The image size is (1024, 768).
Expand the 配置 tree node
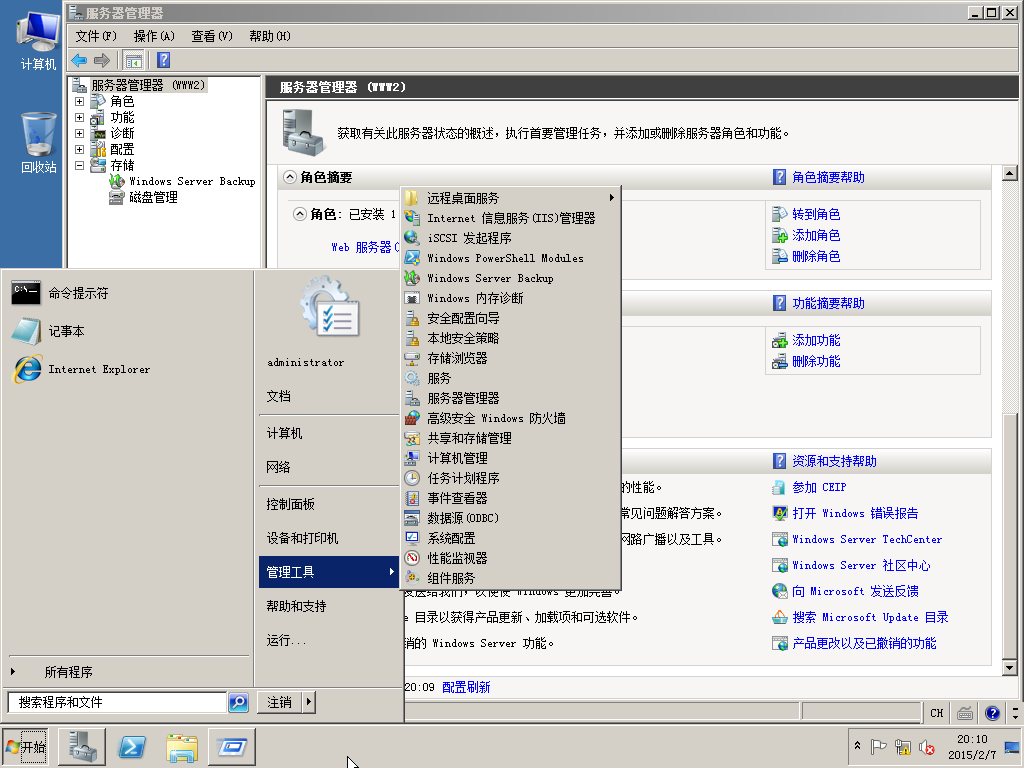[x=79, y=150]
